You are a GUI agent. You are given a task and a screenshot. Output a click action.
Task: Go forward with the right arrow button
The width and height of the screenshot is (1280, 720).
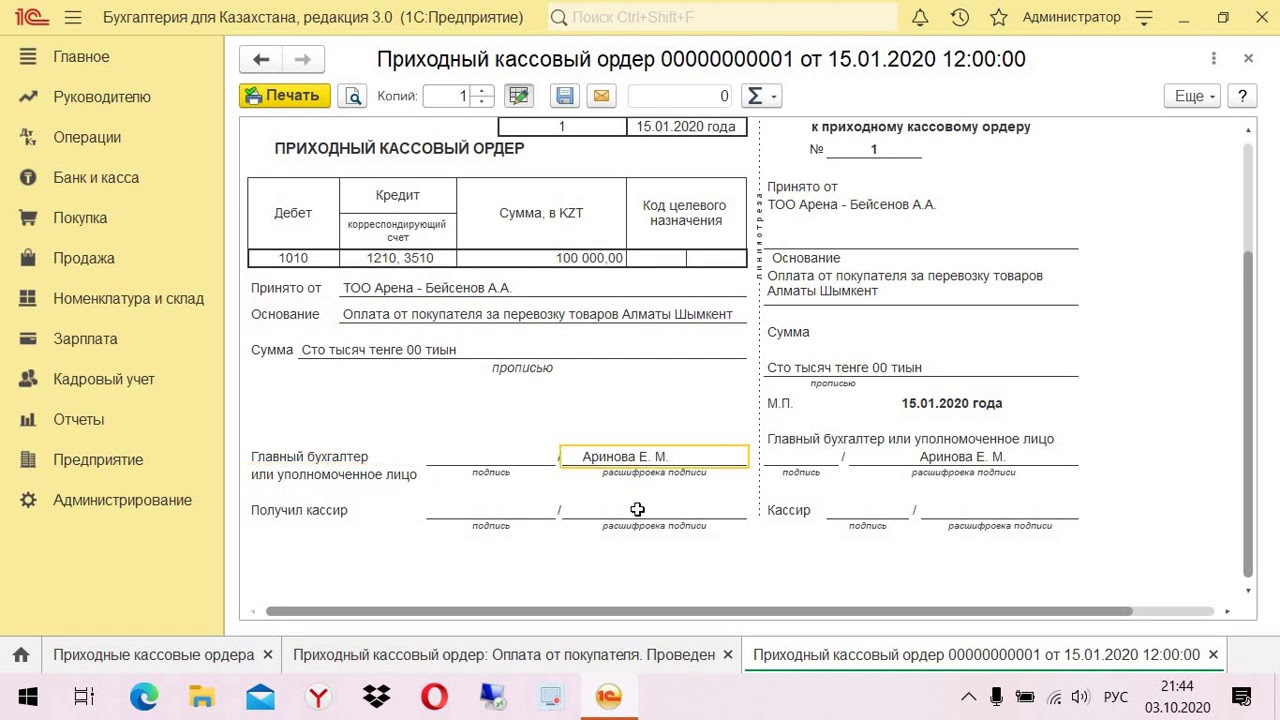302,60
